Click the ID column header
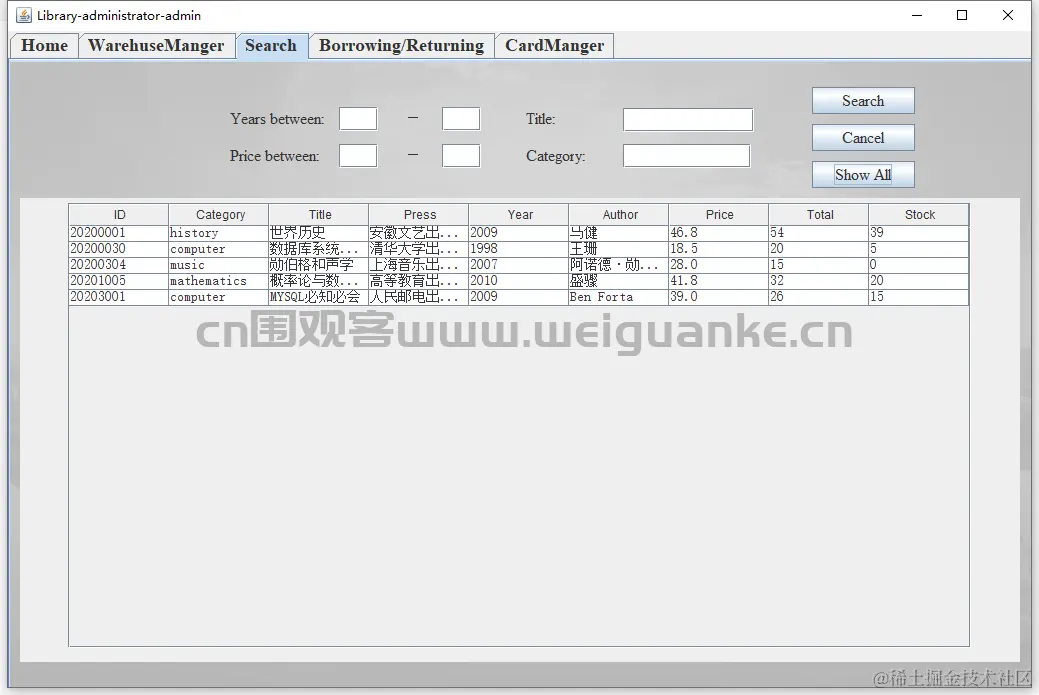 click(x=119, y=215)
